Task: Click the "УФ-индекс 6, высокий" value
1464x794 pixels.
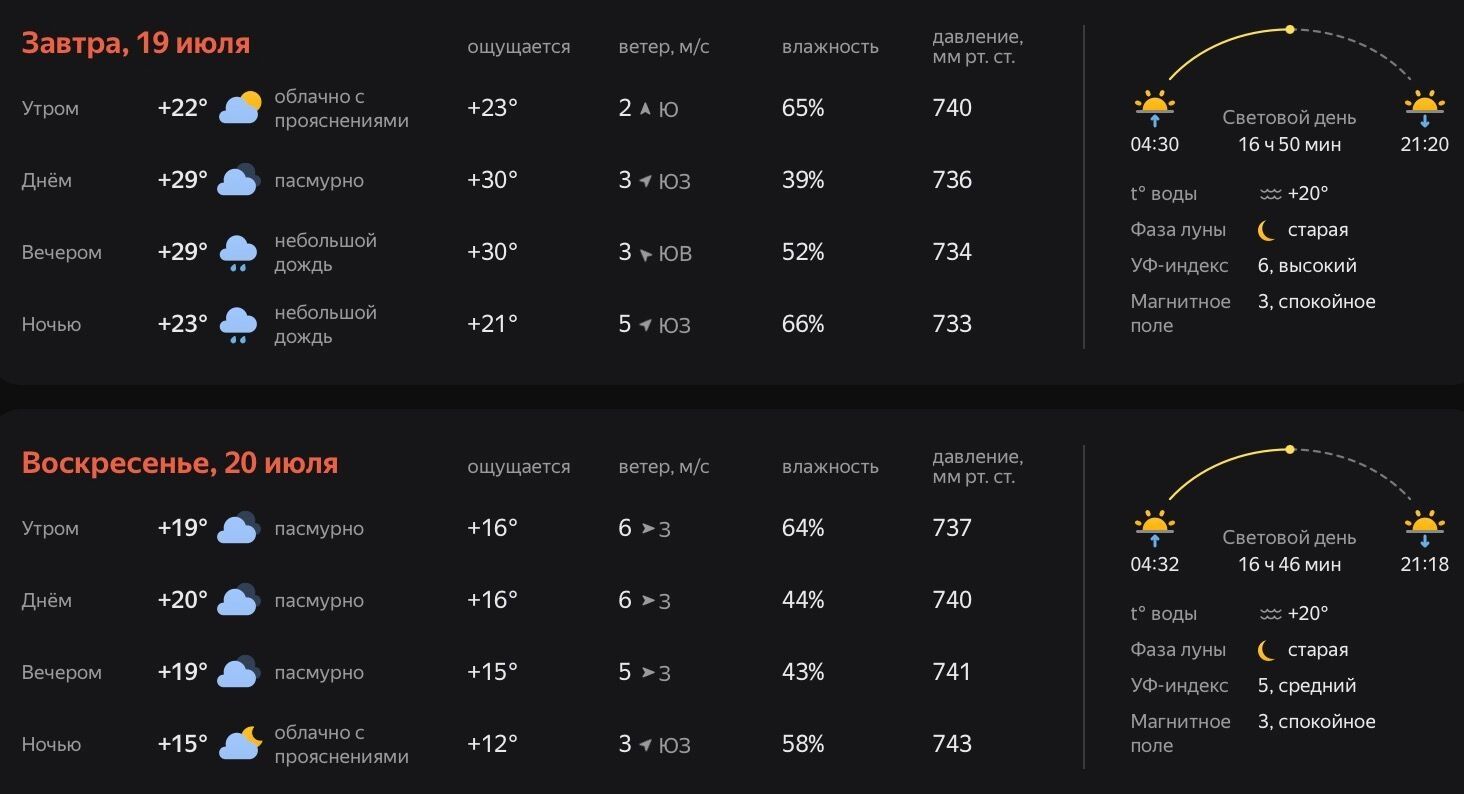Action: pos(1307,266)
